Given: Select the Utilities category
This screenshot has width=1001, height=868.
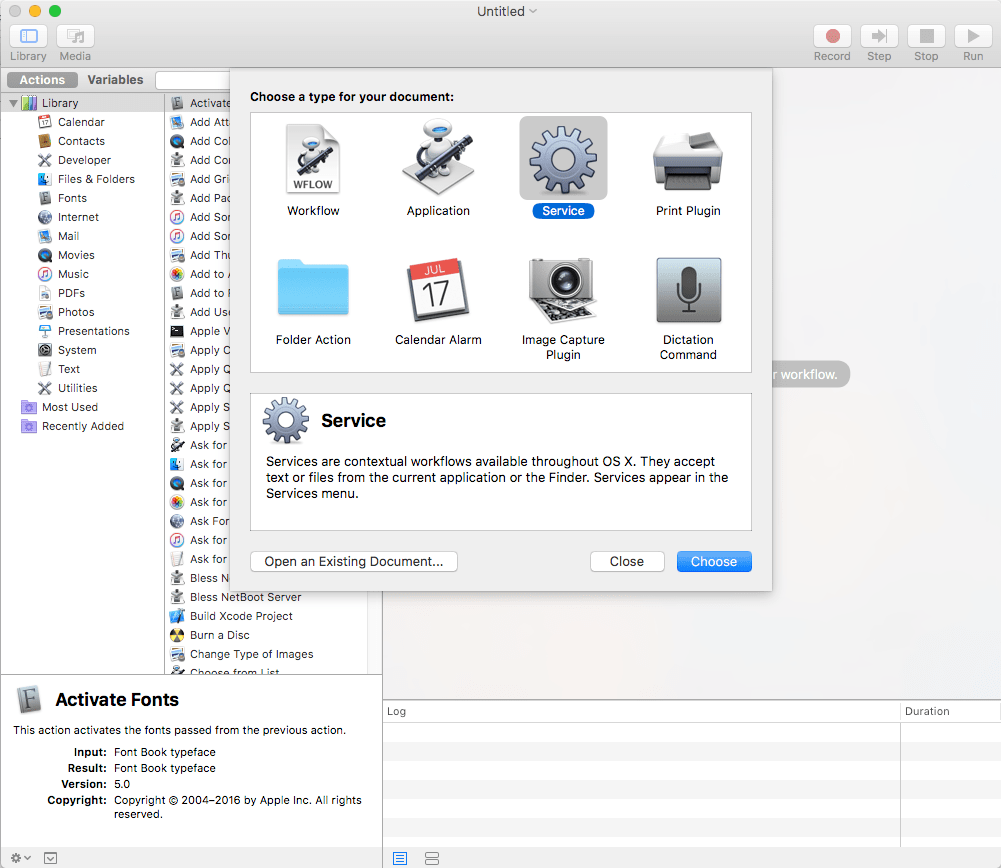Looking at the screenshot, I should tap(77, 388).
